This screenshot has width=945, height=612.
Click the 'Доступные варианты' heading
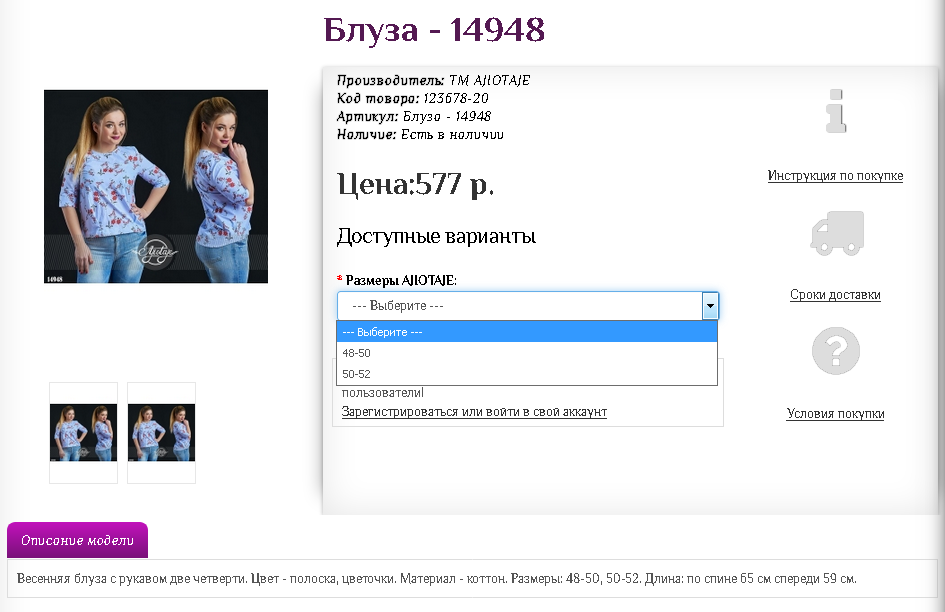pyautogui.click(x=436, y=237)
